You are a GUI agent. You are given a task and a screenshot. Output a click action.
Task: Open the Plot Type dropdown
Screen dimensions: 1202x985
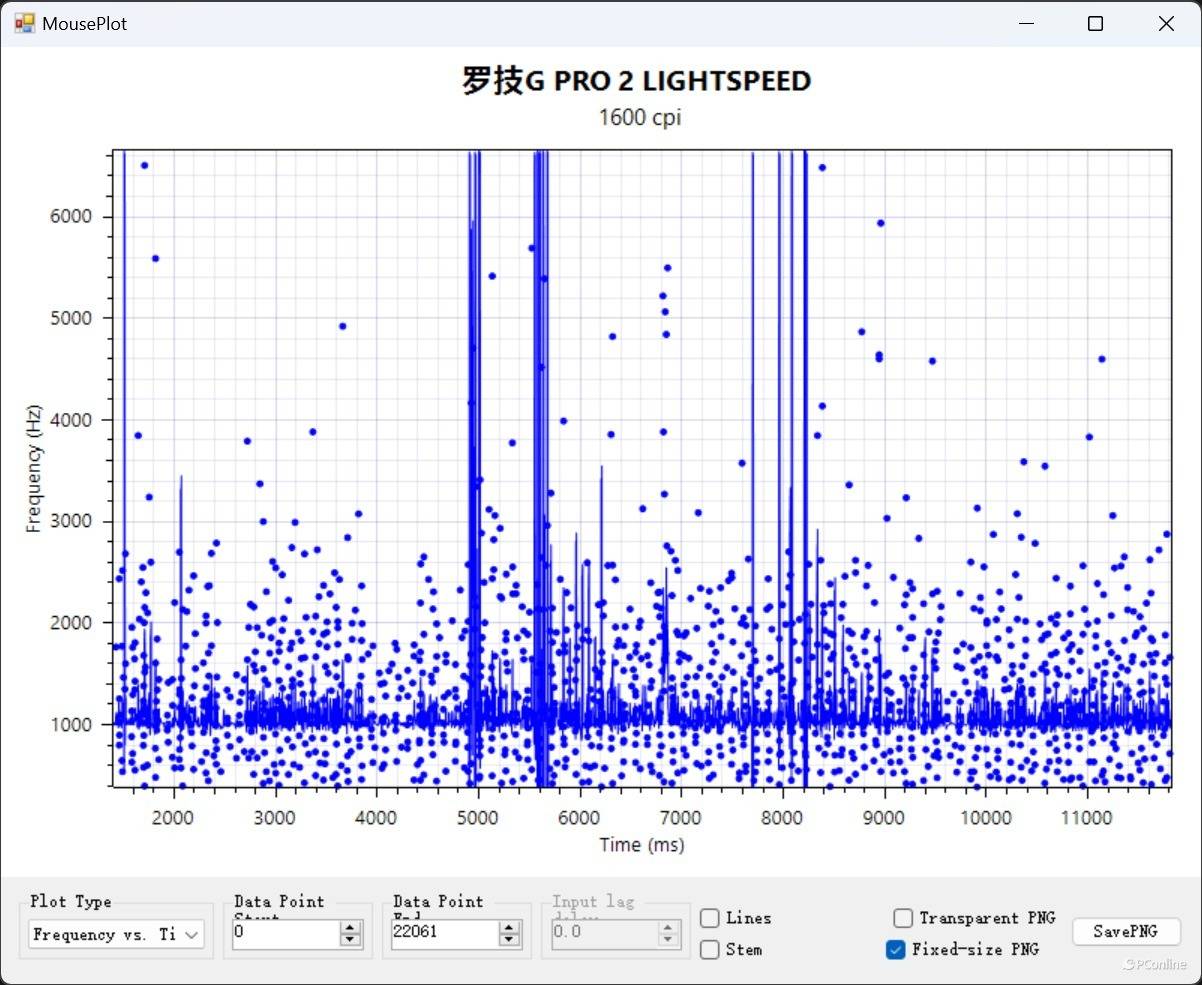click(116, 934)
